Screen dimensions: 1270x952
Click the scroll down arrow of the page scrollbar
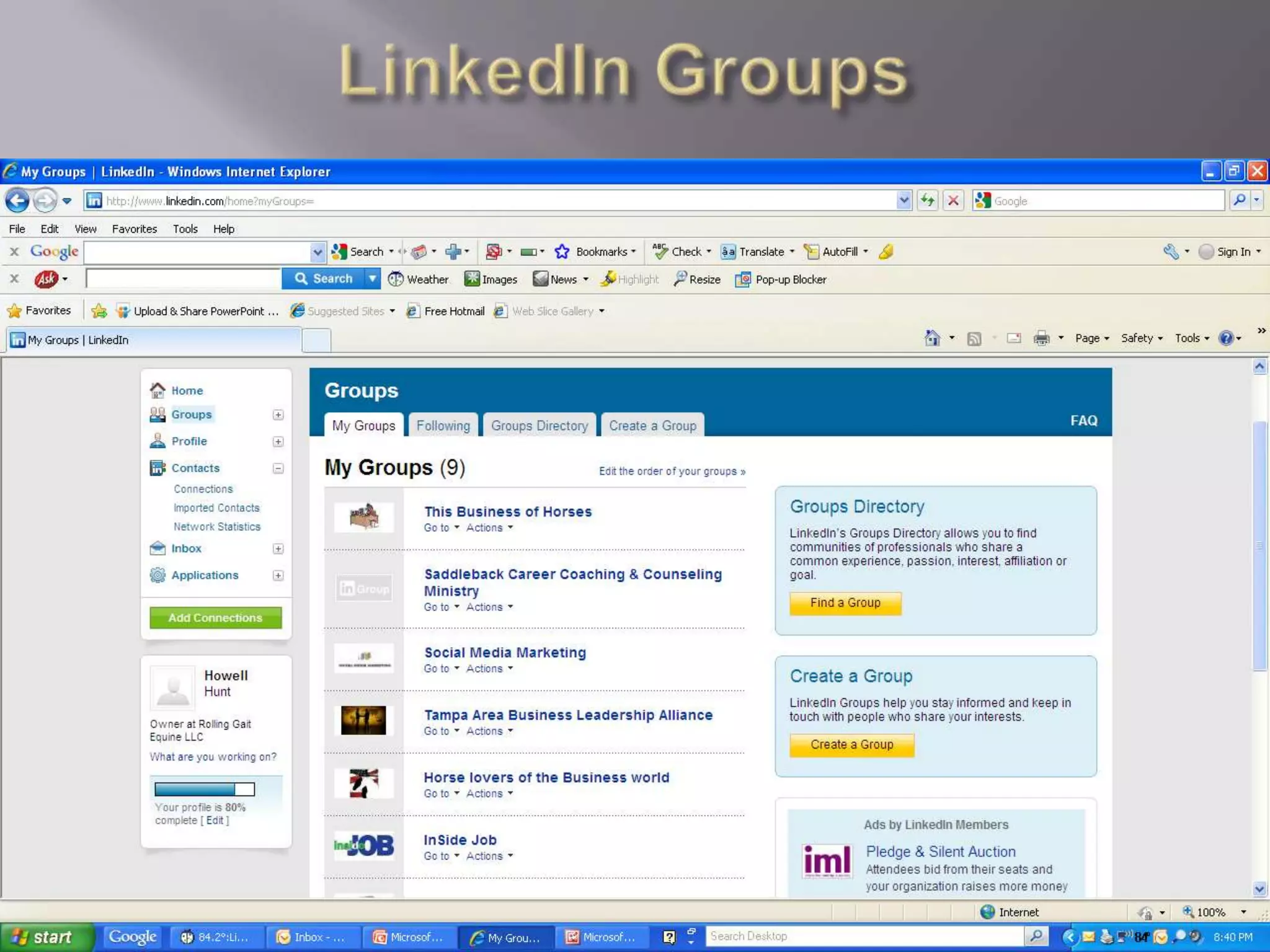point(1259,889)
